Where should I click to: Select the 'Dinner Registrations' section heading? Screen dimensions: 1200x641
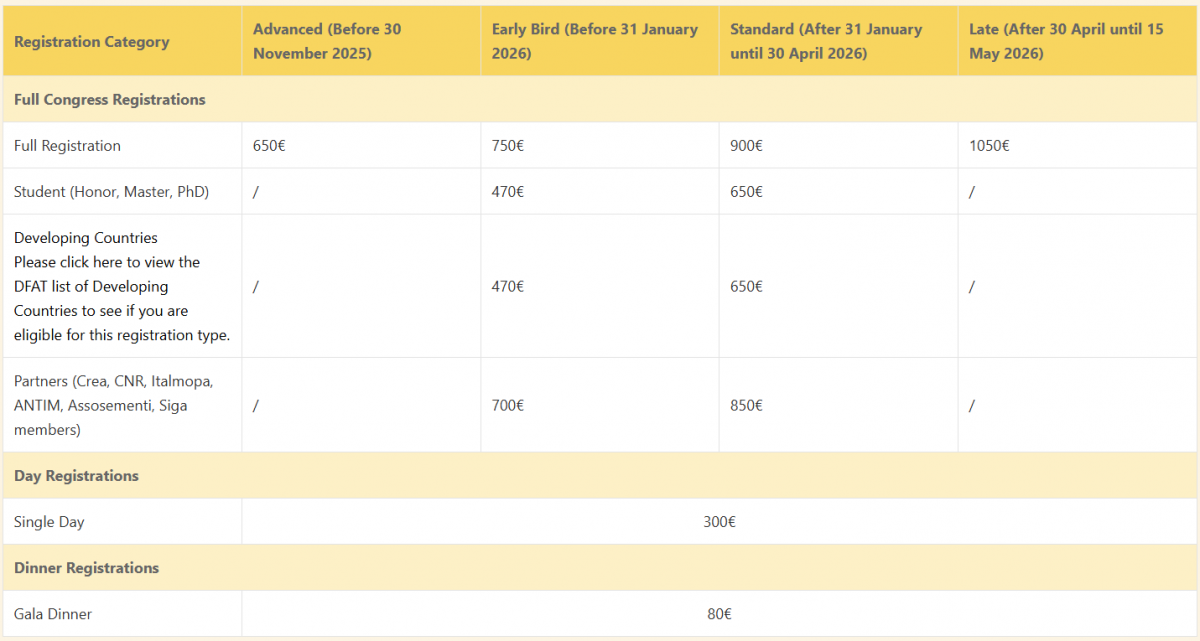86,568
